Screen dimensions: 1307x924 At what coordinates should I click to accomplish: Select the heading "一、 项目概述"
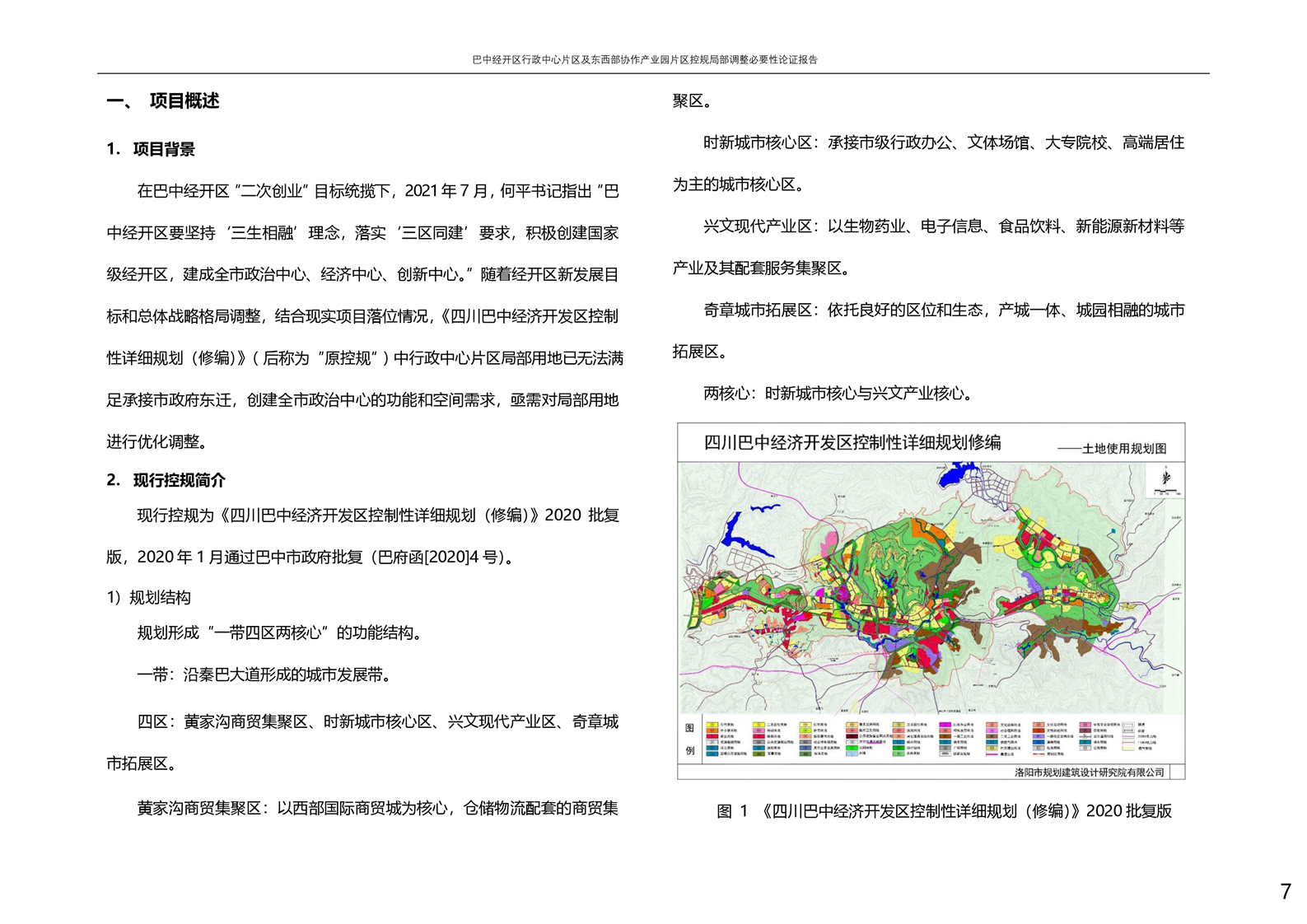coord(163,101)
